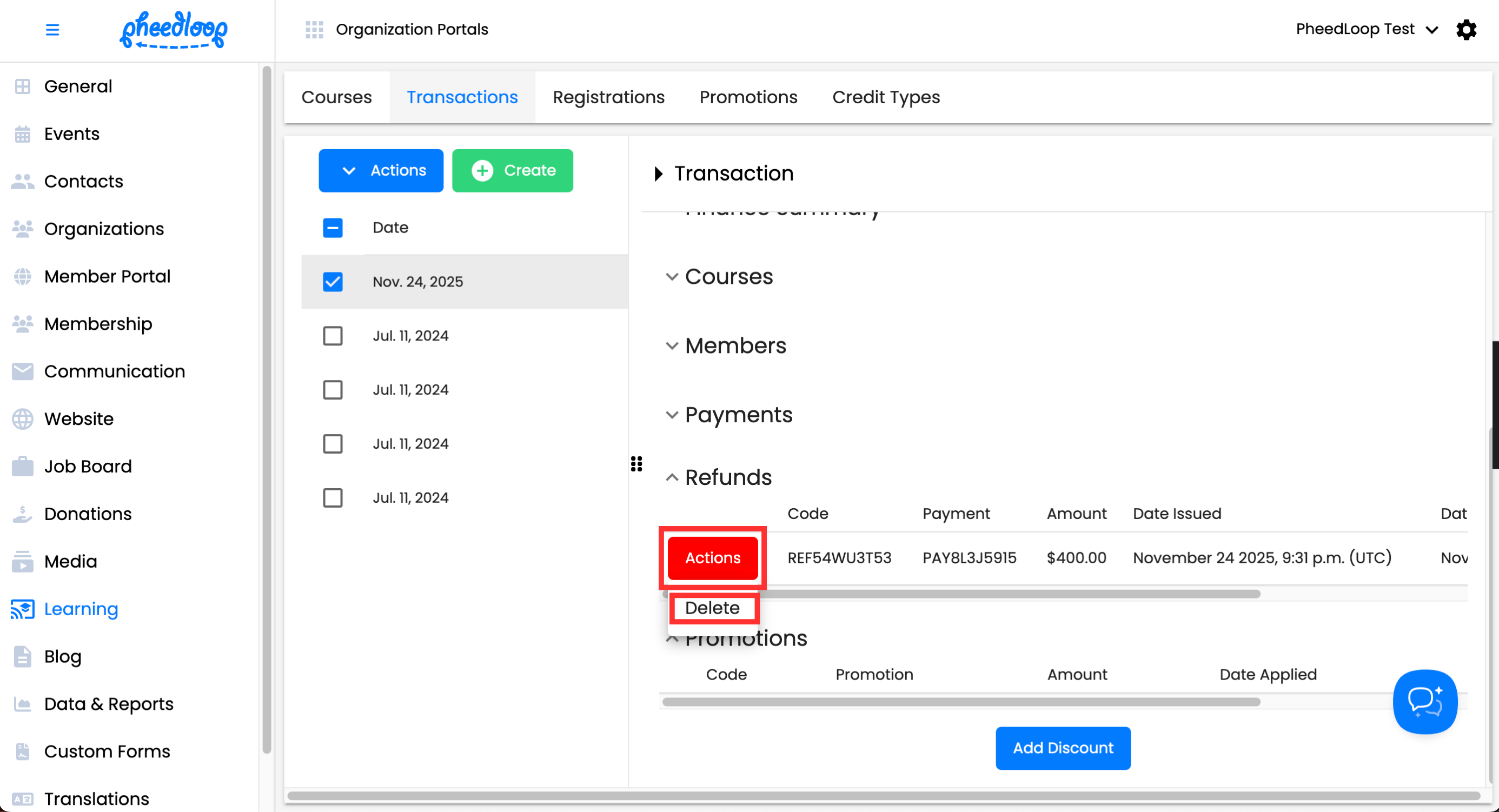Switch to the Registrations tab
Screen dimensions: 1499x812
[608, 97]
